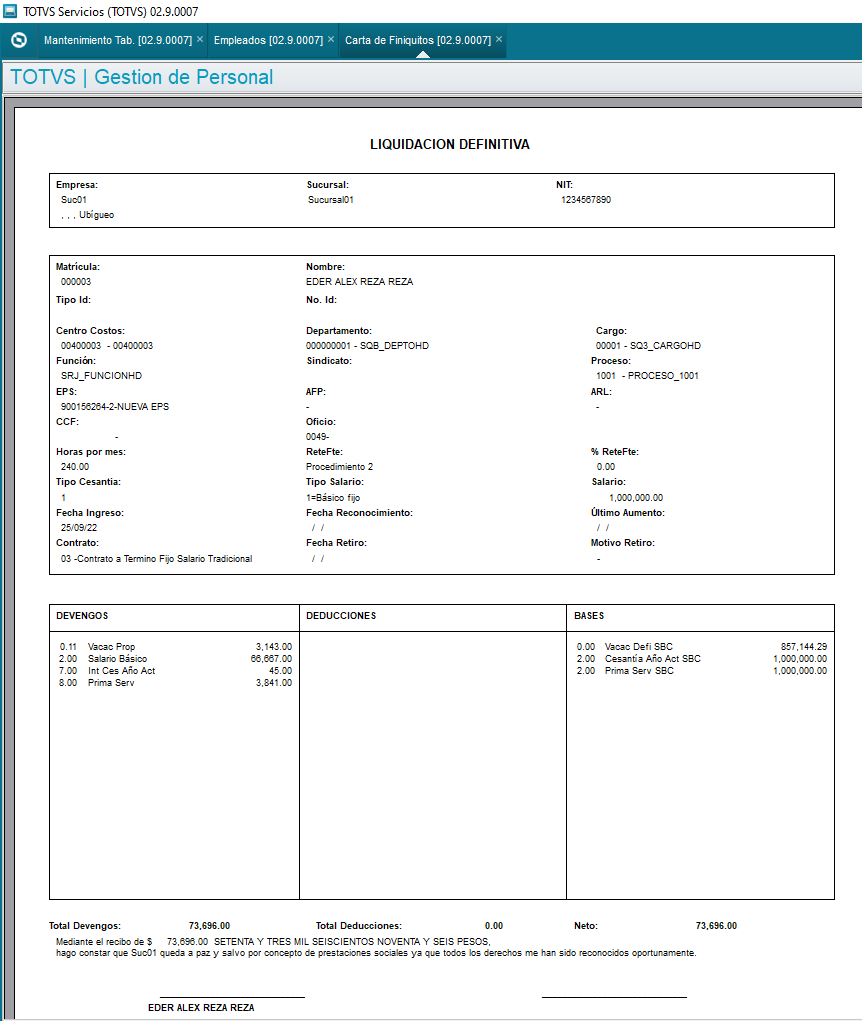
Task: Click Prima Serv amount 3,841.00
Action: (x=274, y=683)
